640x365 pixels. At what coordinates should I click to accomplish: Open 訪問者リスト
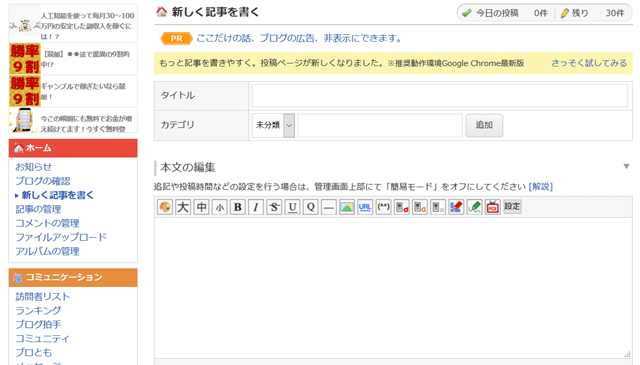pyautogui.click(x=43, y=296)
